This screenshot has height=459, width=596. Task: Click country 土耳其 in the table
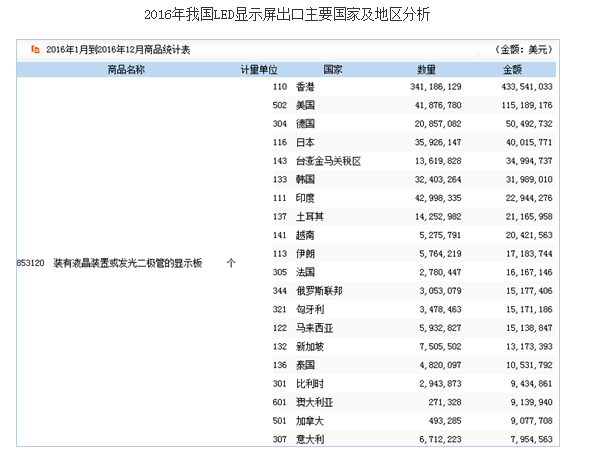310,217
